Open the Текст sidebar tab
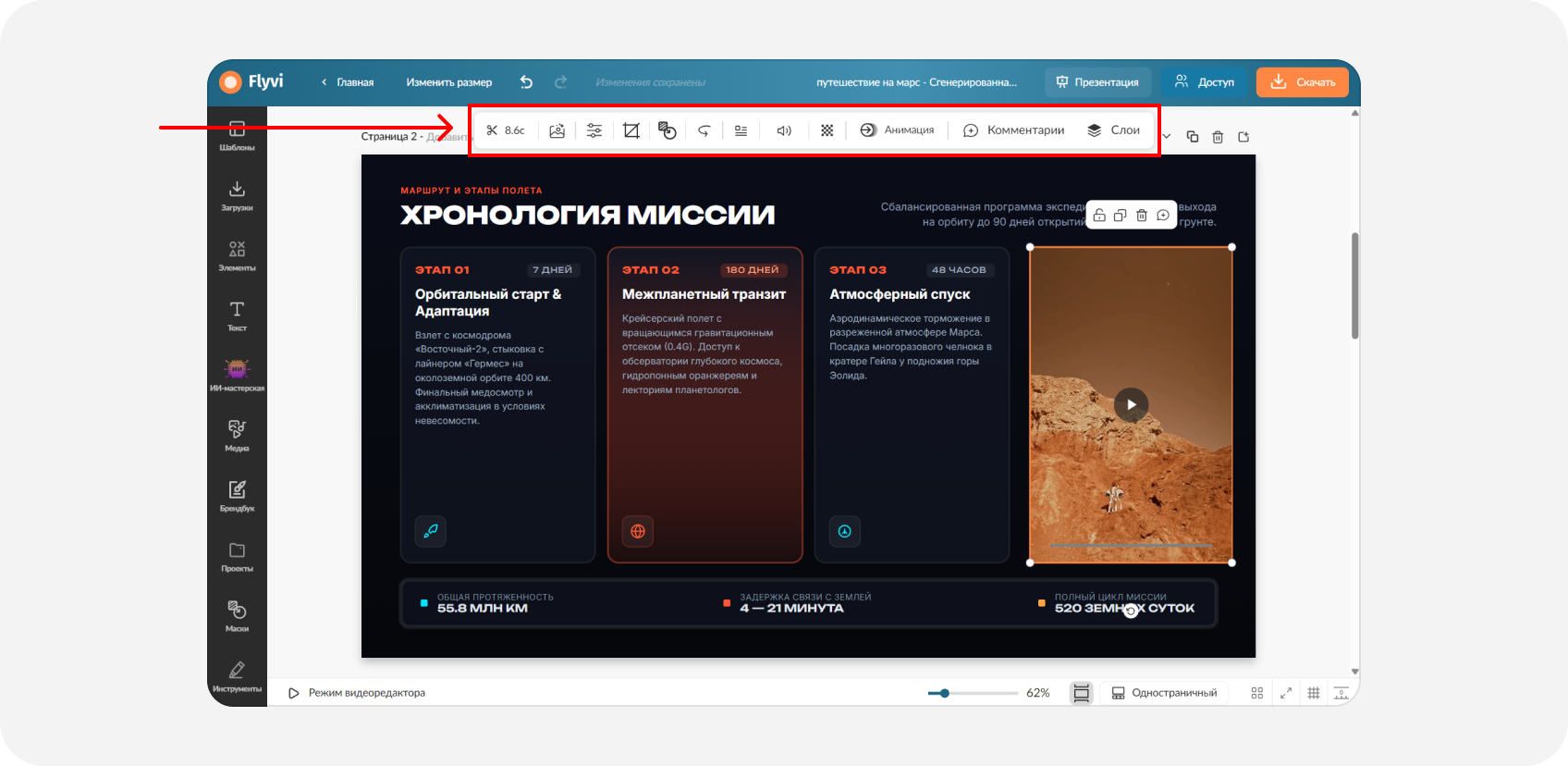 (237, 316)
